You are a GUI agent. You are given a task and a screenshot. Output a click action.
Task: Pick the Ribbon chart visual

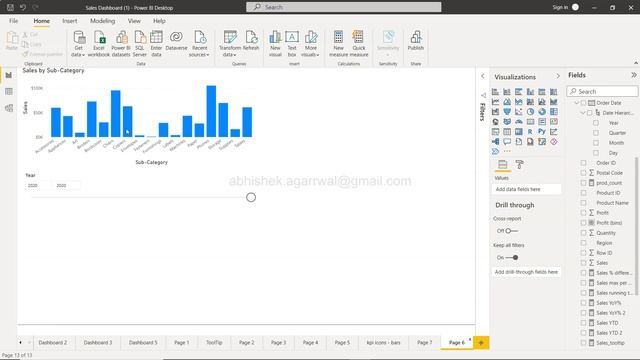pyautogui.click(x=554, y=102)
